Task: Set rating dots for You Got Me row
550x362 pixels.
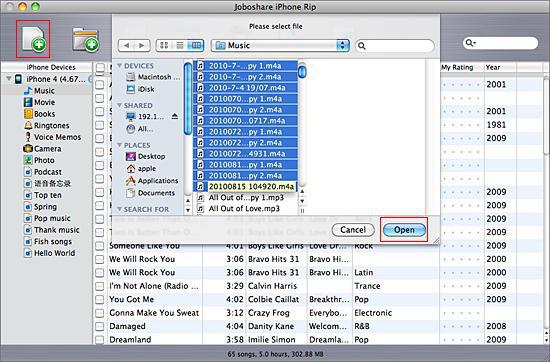Action: point(461,300)
